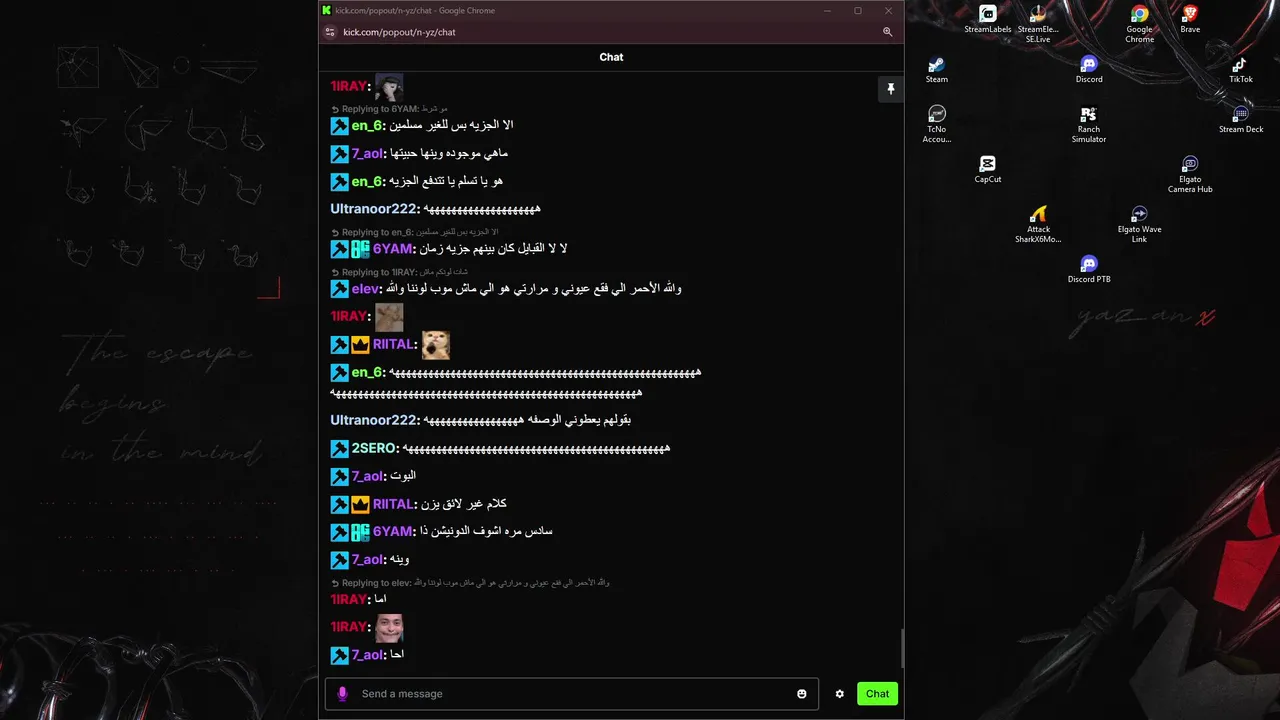1280x720 pixels.
Task: Click the 2SERO username in chat
Action: [375, 448]
